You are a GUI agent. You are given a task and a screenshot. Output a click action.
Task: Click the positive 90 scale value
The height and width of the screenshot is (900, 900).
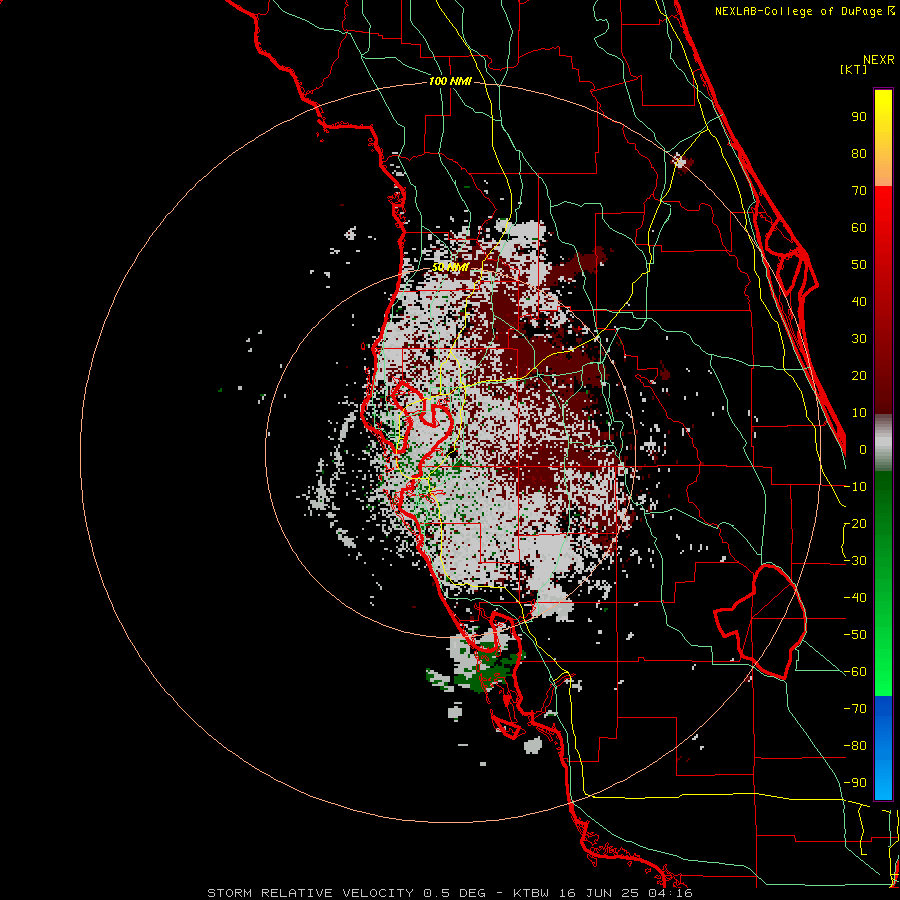[x=859, y=117]
